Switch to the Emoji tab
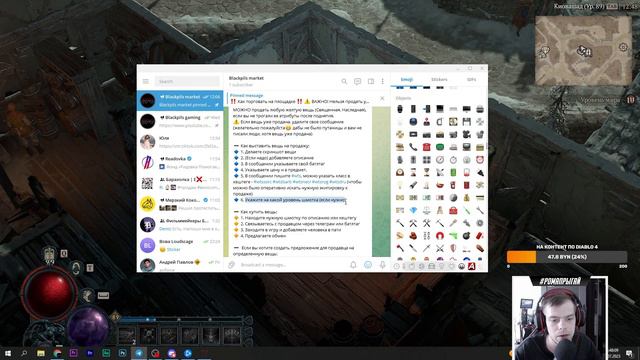640x360 pixels. coord(407,79)
